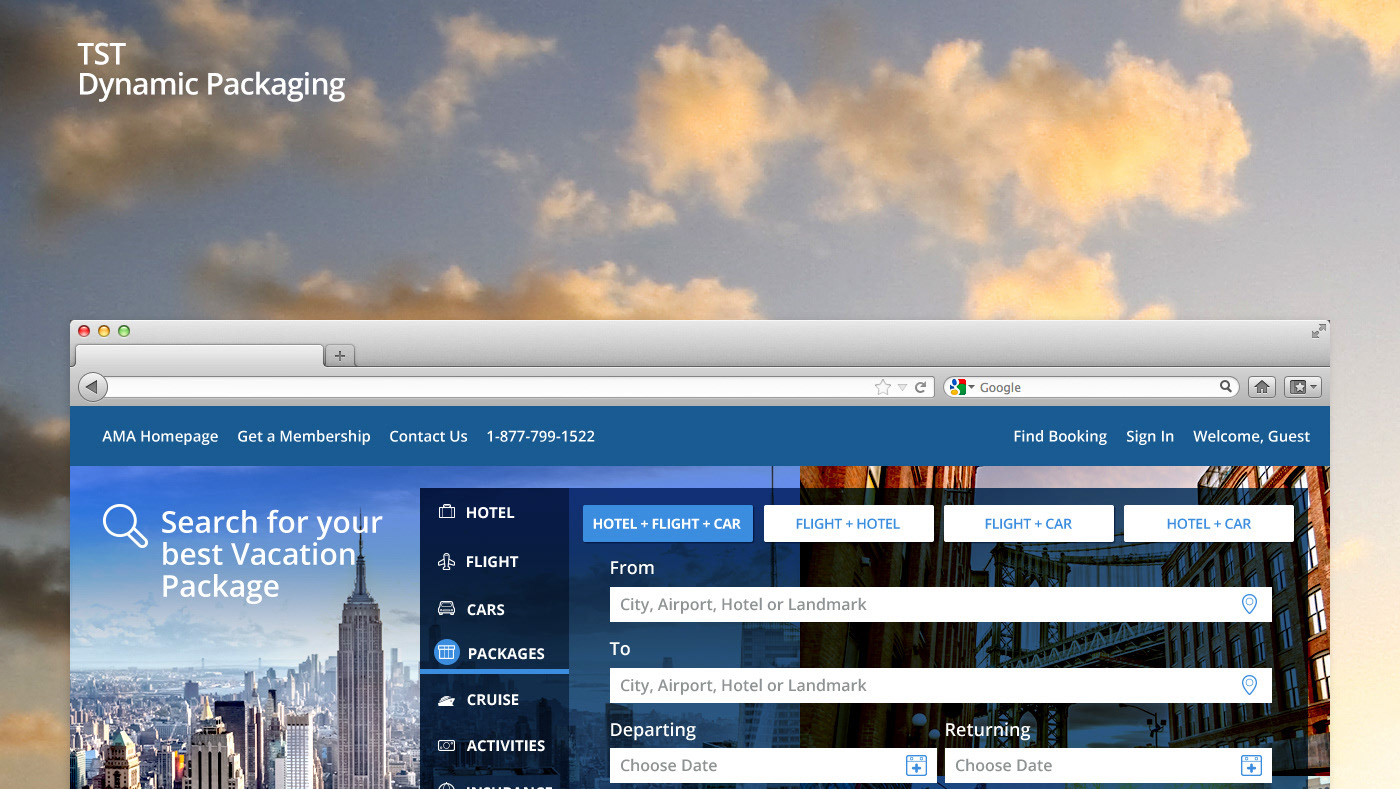This screenshot has height=789, width=1400.
Task: Select the empty browser tab
Action: pos(199,355)
